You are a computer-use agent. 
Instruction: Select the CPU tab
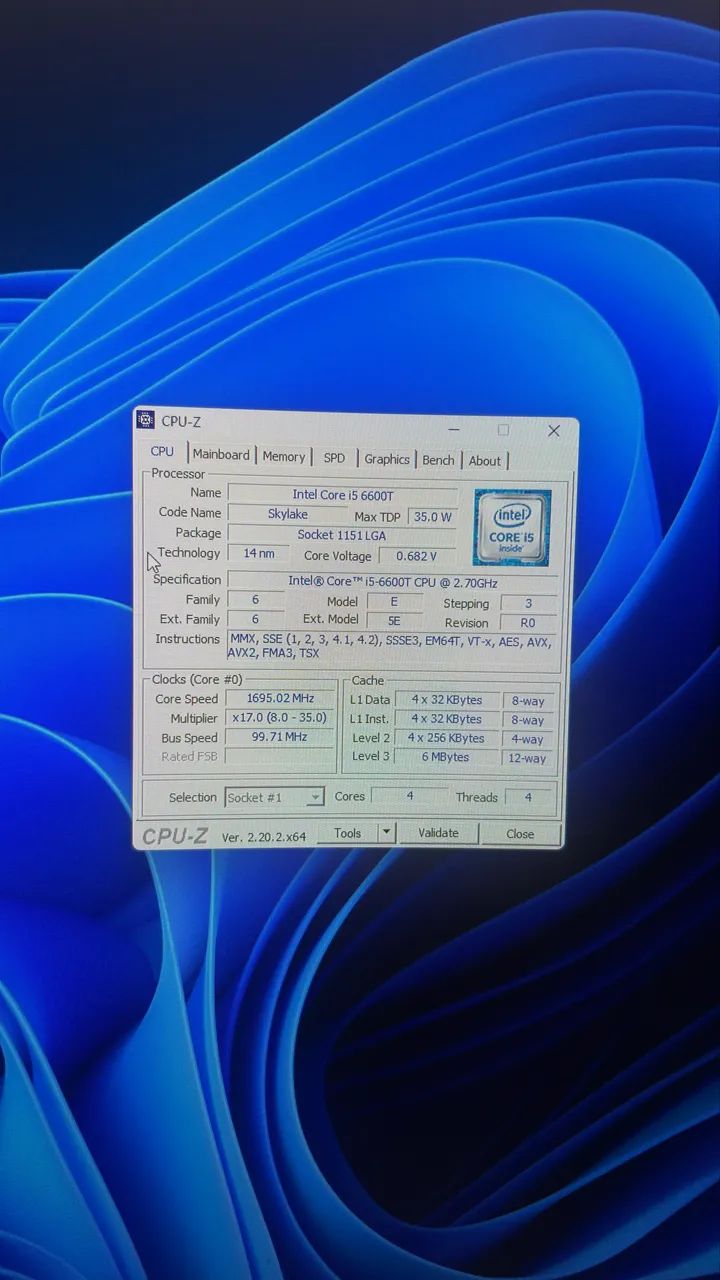162,452
